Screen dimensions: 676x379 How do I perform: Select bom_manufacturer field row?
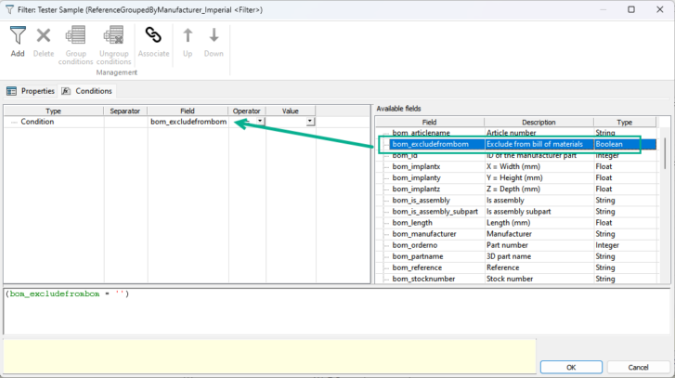(x=517, y=234)
